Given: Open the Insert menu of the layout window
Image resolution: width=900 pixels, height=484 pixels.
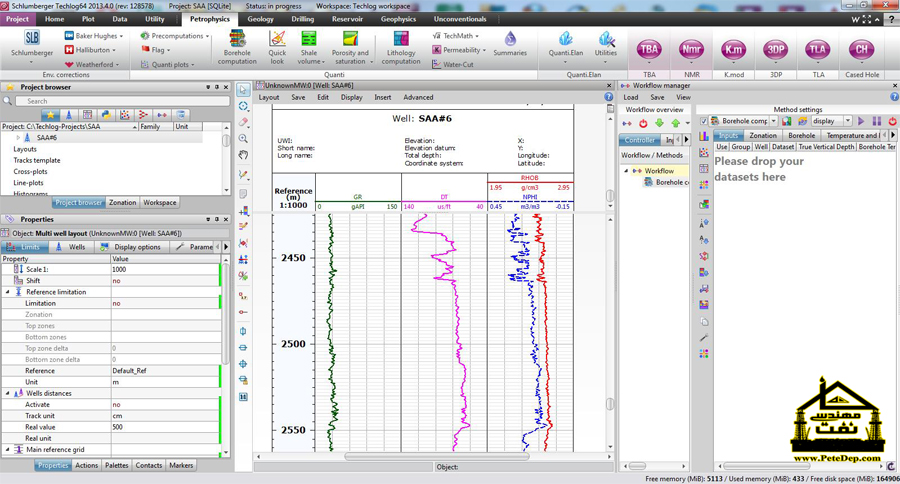Looking at the screenshot, I should point(382,98).
